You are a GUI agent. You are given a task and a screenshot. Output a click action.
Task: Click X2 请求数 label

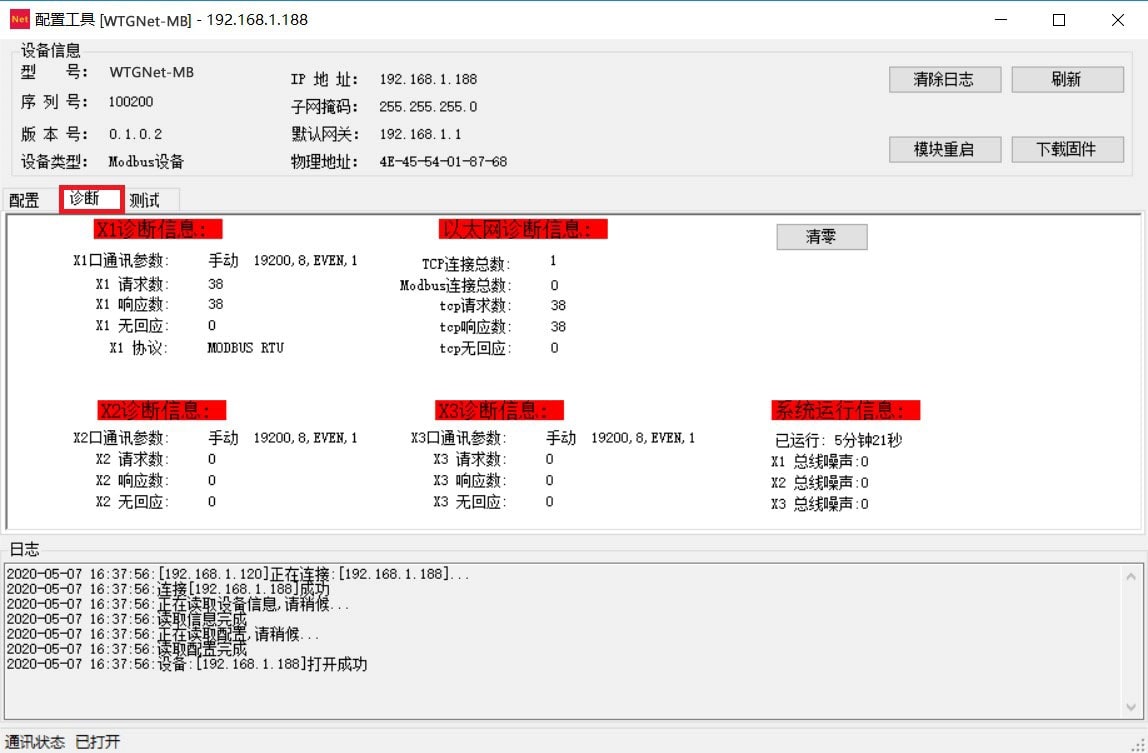133,460
